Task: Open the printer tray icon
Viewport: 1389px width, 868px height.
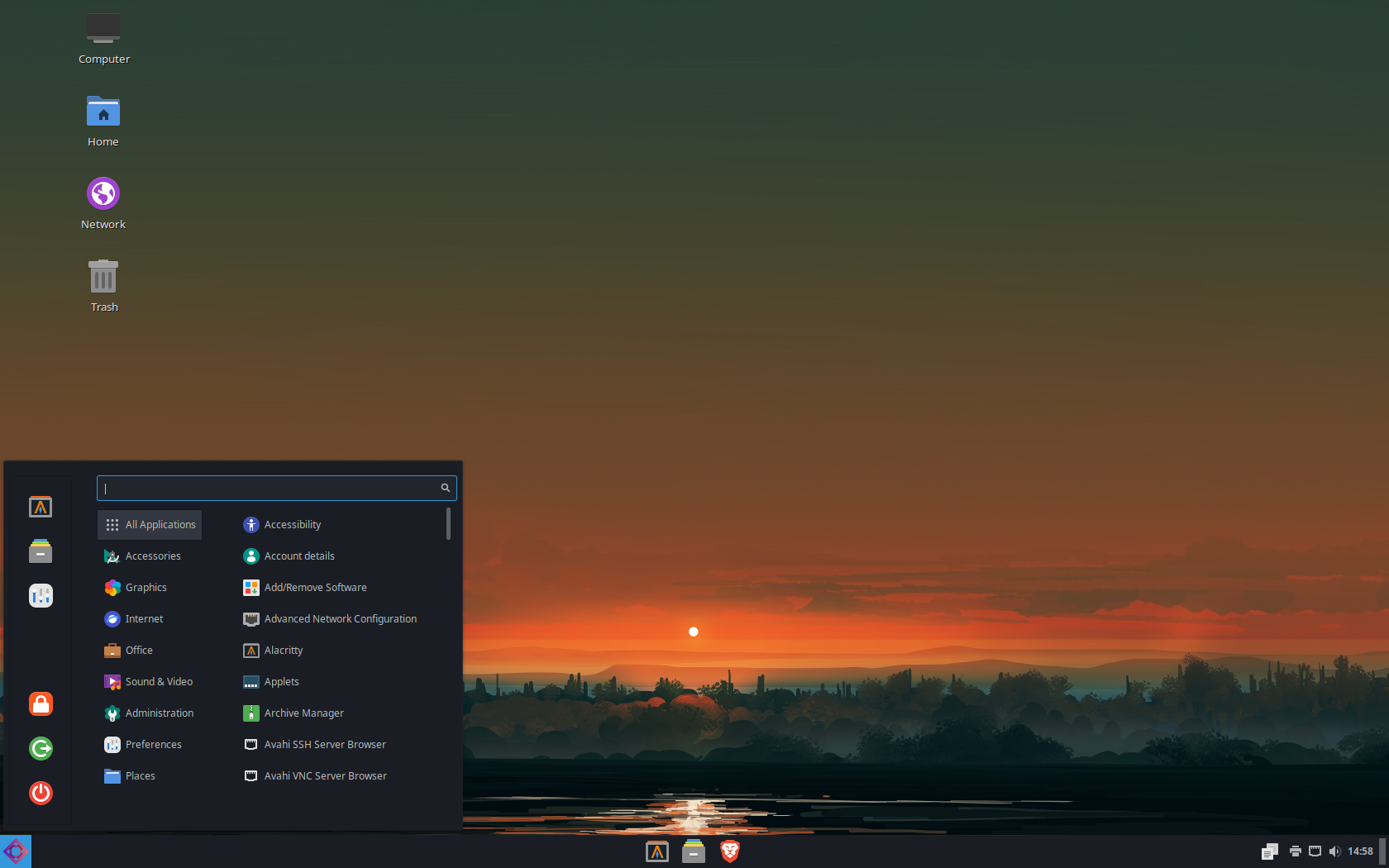Action: point(1296,851)
